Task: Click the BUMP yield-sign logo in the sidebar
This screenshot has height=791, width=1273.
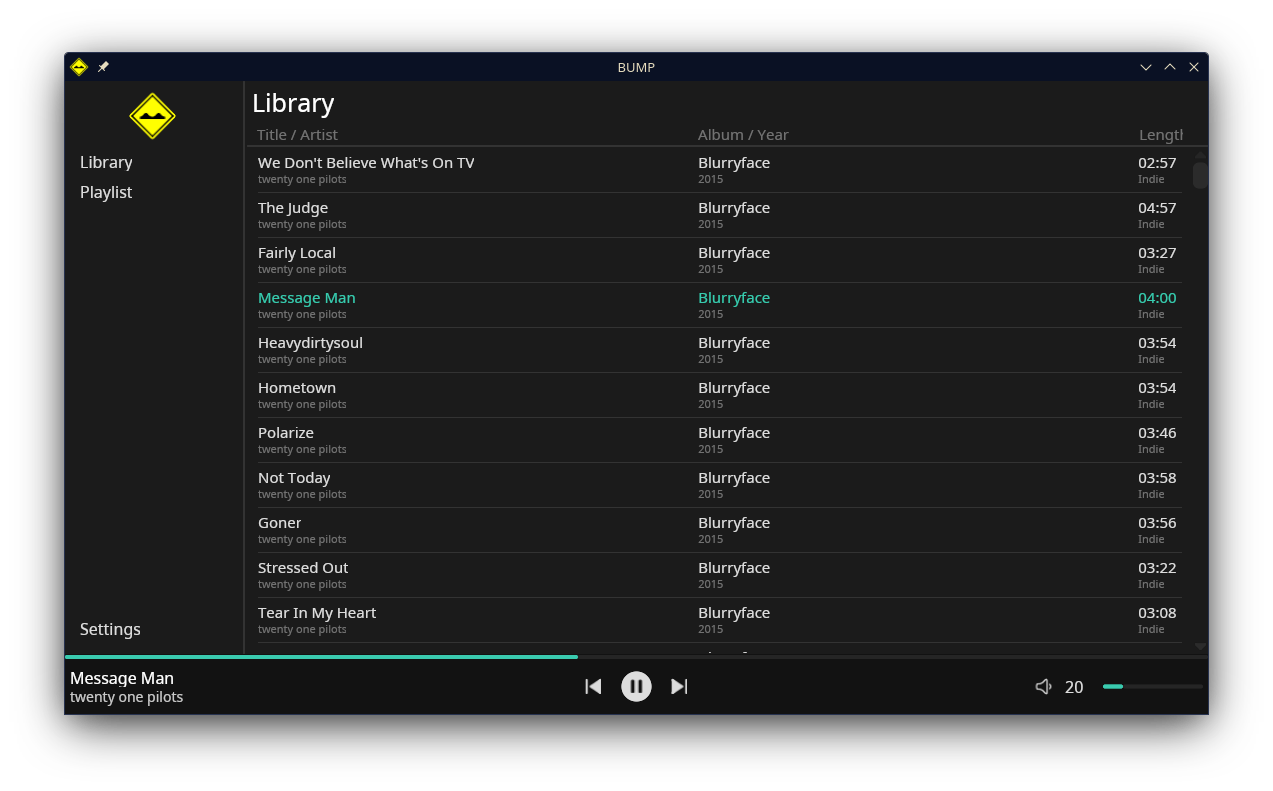Action: tap(152, 116)
